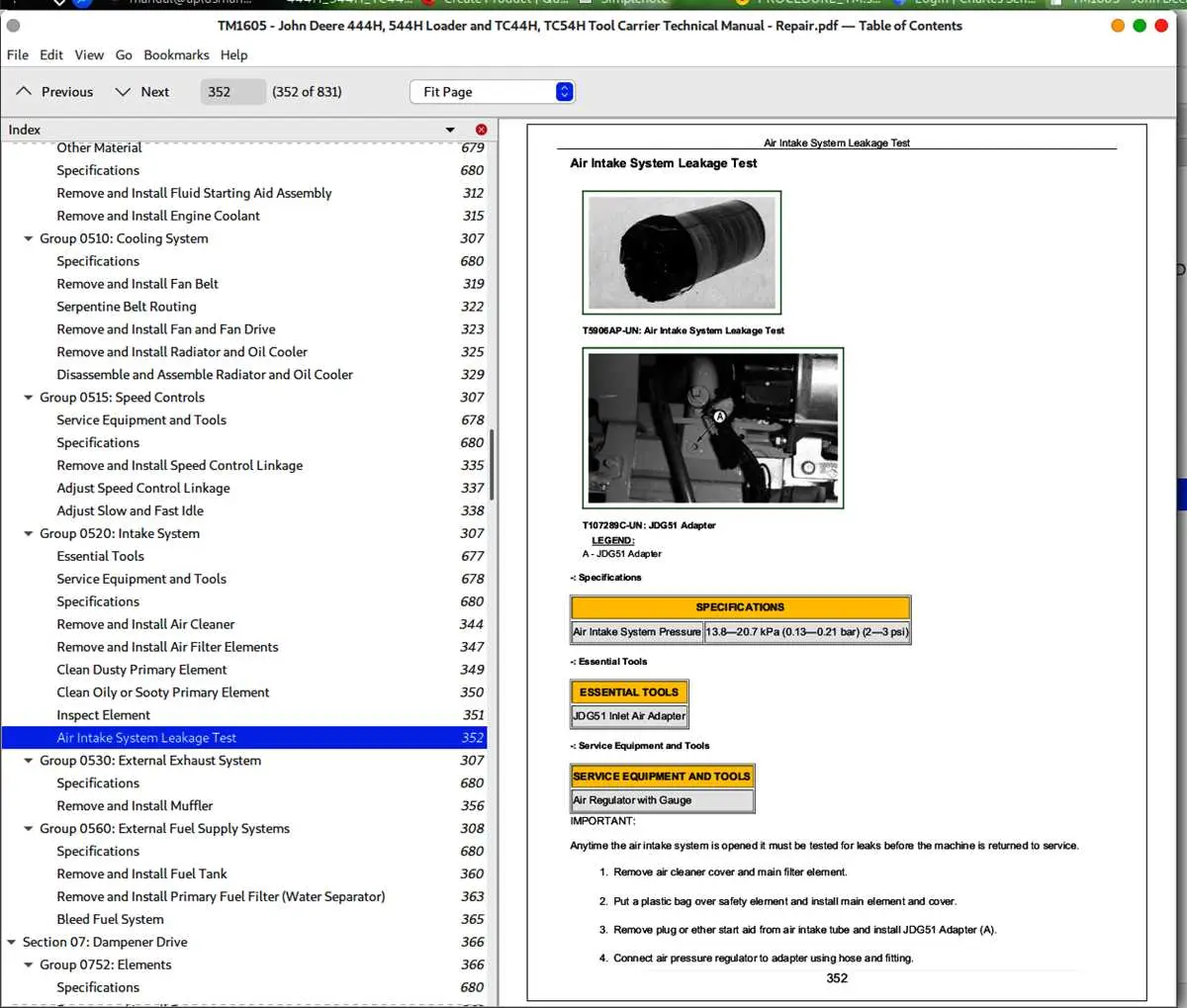The width and height of the screenshot is (1187, 1008).
Task: Open the File menu
Action: [18, 55]
